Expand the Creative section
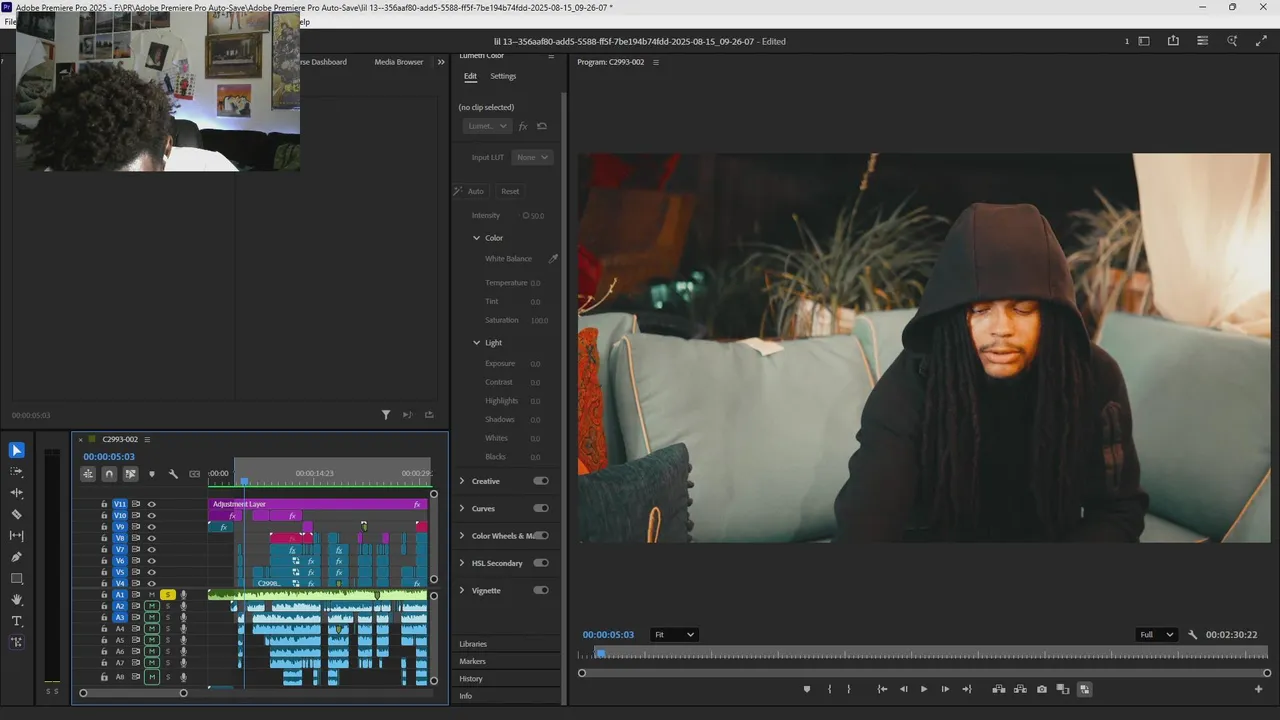Image resolution: width=1280 pixels, height=720 pixels. coord(462,481)
